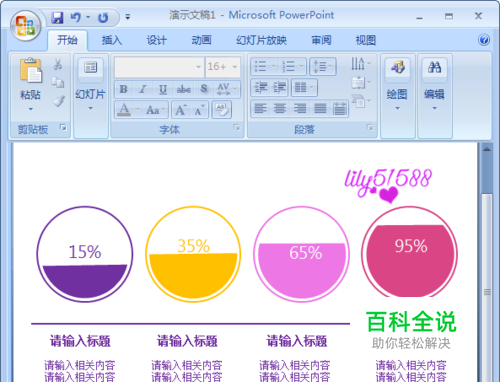
Task: Activate the Format Painter brush
Action: [x=59, y=101]
